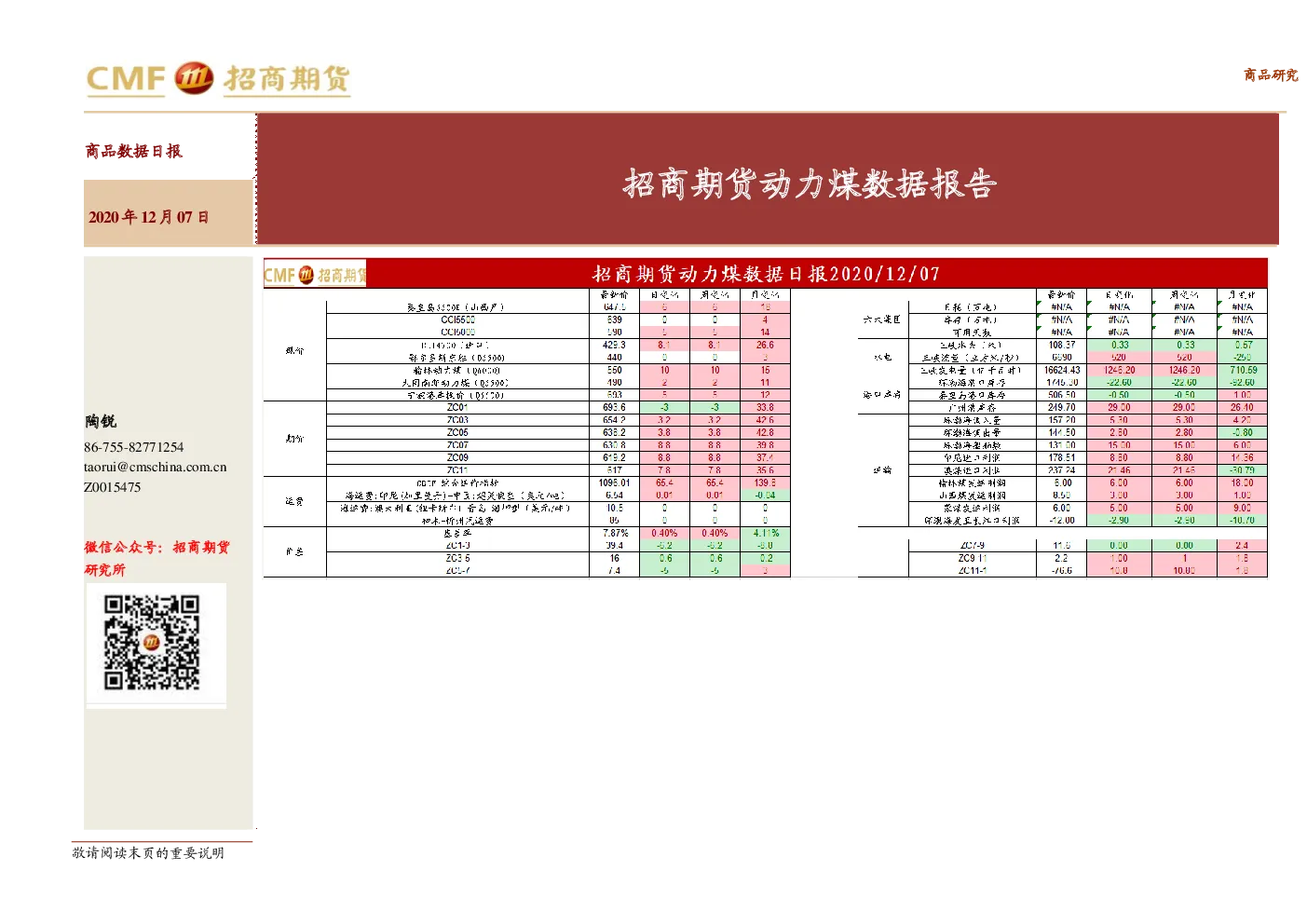Click the small CMF logo in the table banner
This screenshot has height=924, width=1307.
[315, 275]
